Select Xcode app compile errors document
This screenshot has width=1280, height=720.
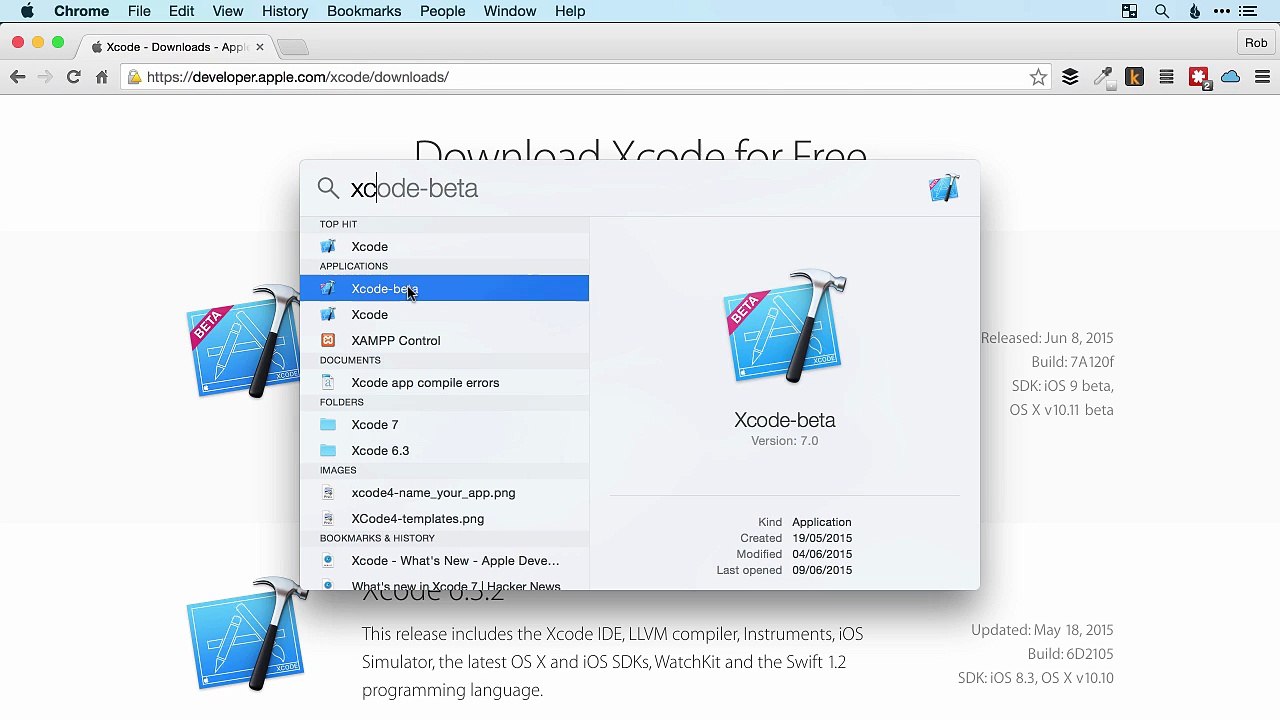pos(444,382)
